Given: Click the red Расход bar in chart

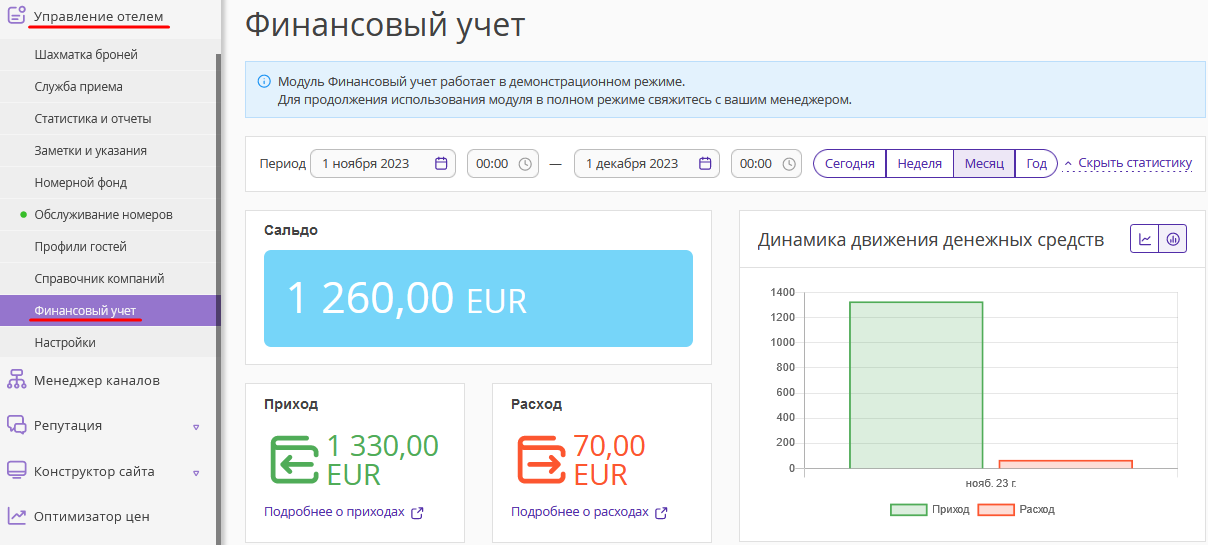Looking at the screenshot, I should [1066, 464].
